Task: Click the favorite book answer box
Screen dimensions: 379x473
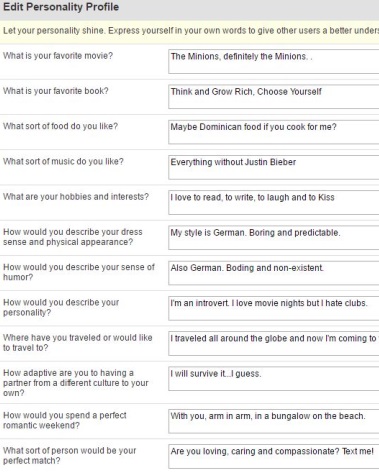Action: (x=274, y=97)
